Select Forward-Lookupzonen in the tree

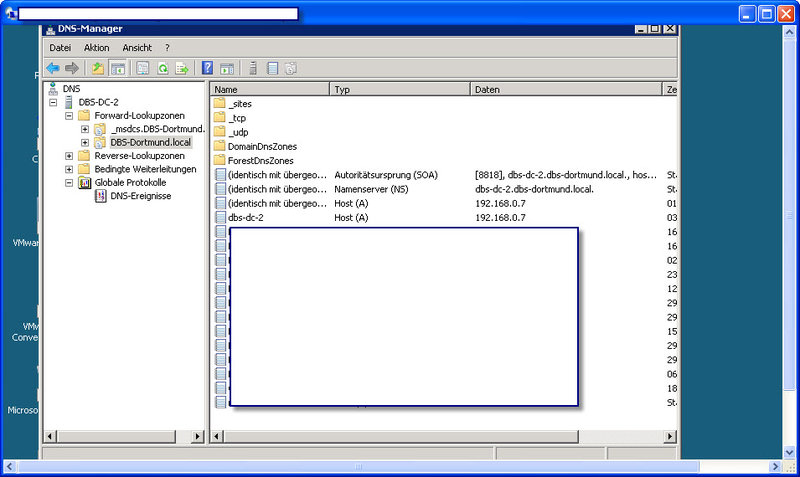(139, 116)
